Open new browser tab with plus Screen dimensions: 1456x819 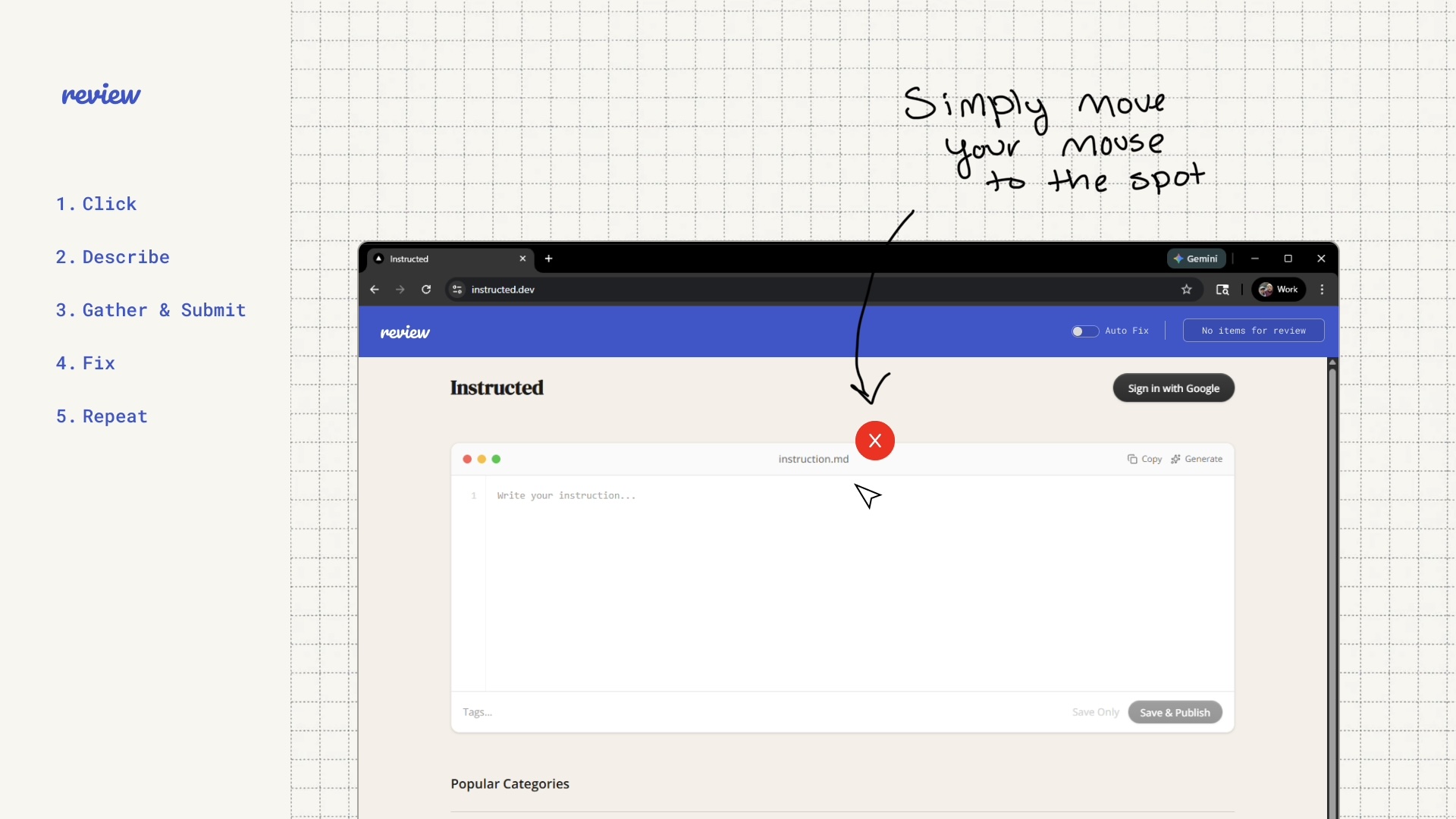(x=548, y=259)
